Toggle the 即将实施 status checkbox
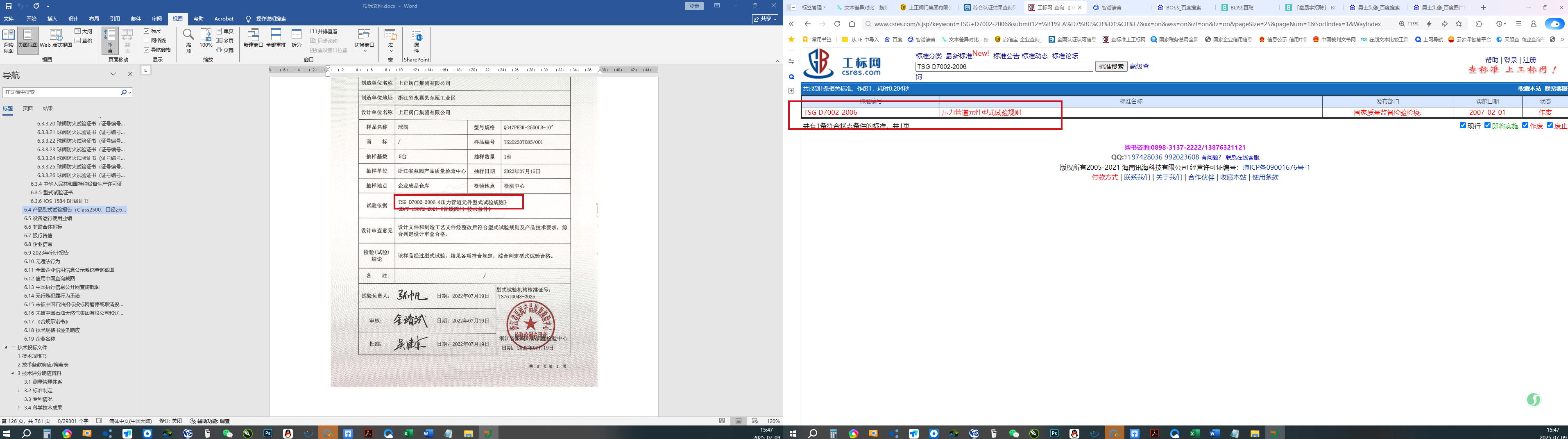 (1488, 125)
